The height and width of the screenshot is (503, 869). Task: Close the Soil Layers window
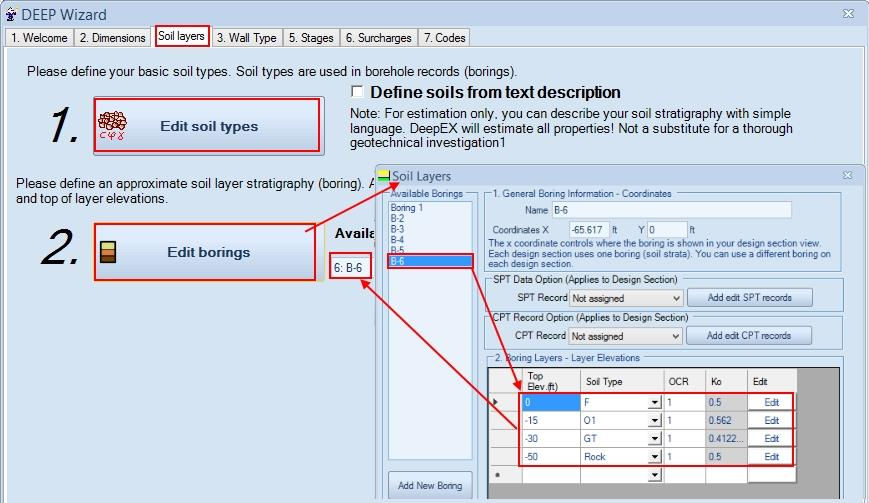(x=847, y=175)
